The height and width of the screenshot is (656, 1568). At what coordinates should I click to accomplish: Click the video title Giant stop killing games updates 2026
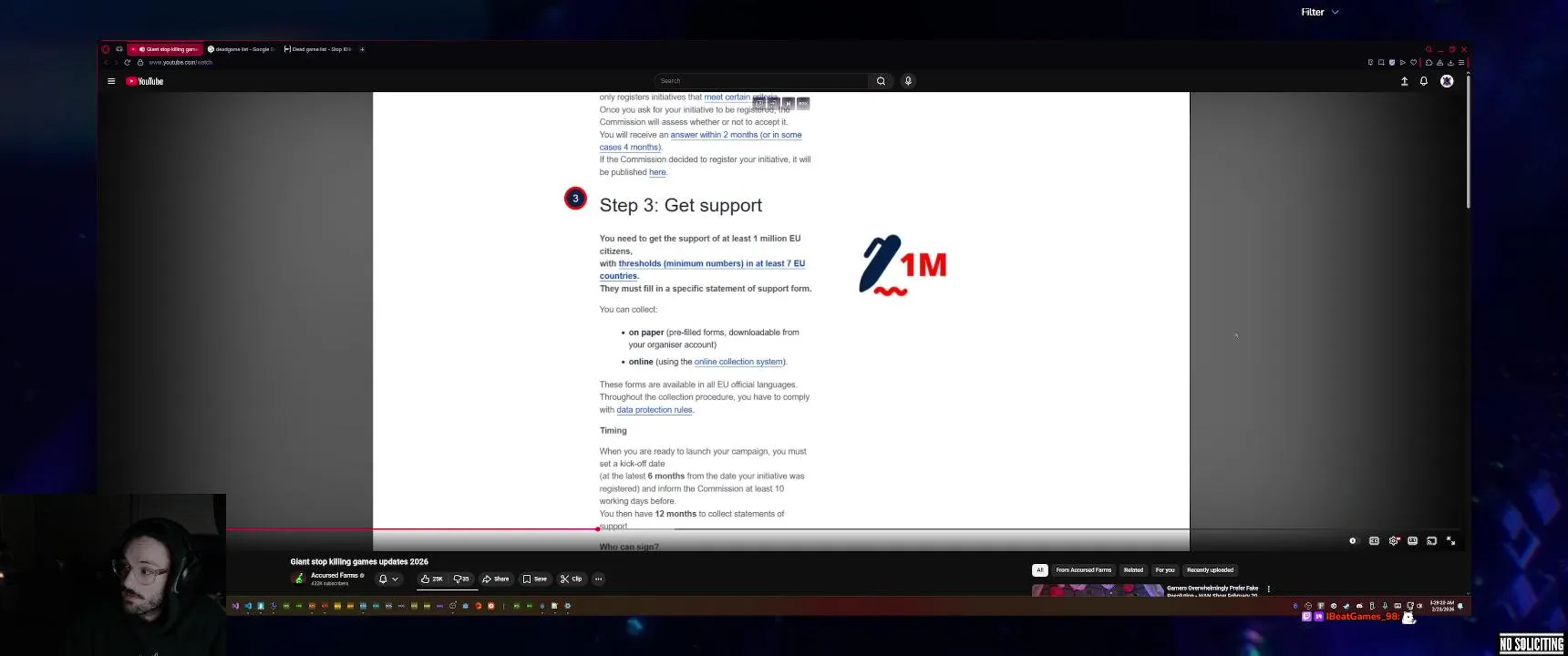point(359,561)
